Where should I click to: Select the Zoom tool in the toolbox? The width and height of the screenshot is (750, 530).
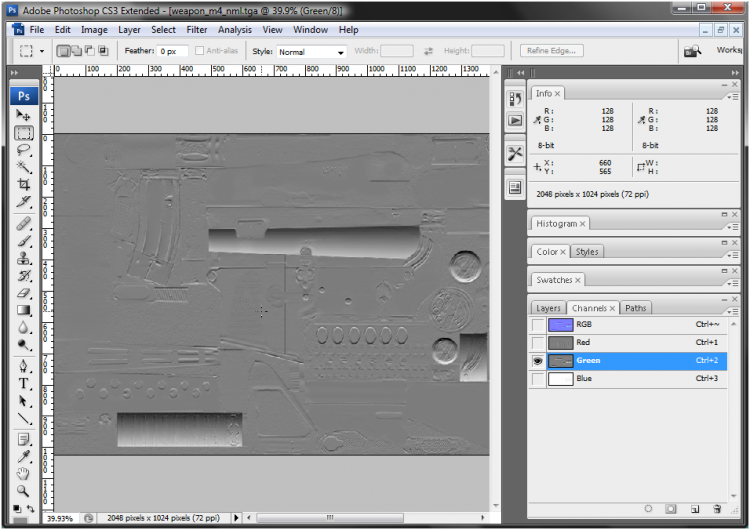(x=23, y=491)
